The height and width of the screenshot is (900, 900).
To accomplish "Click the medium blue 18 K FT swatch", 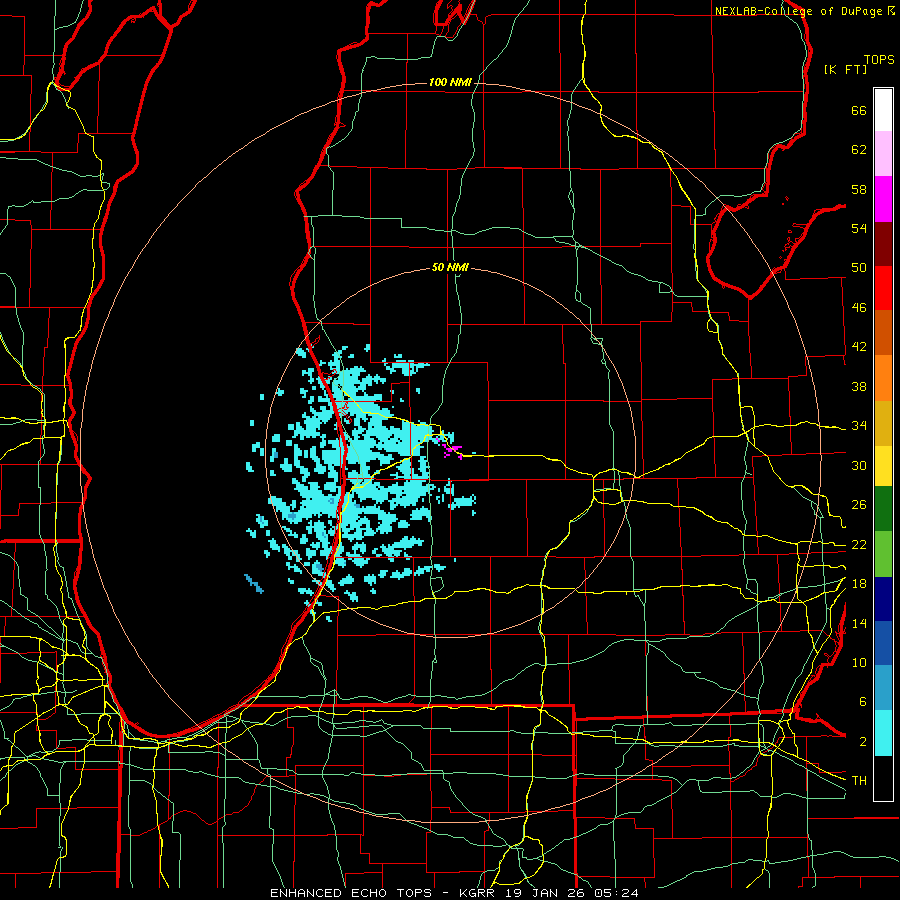I will coord(883,643).
